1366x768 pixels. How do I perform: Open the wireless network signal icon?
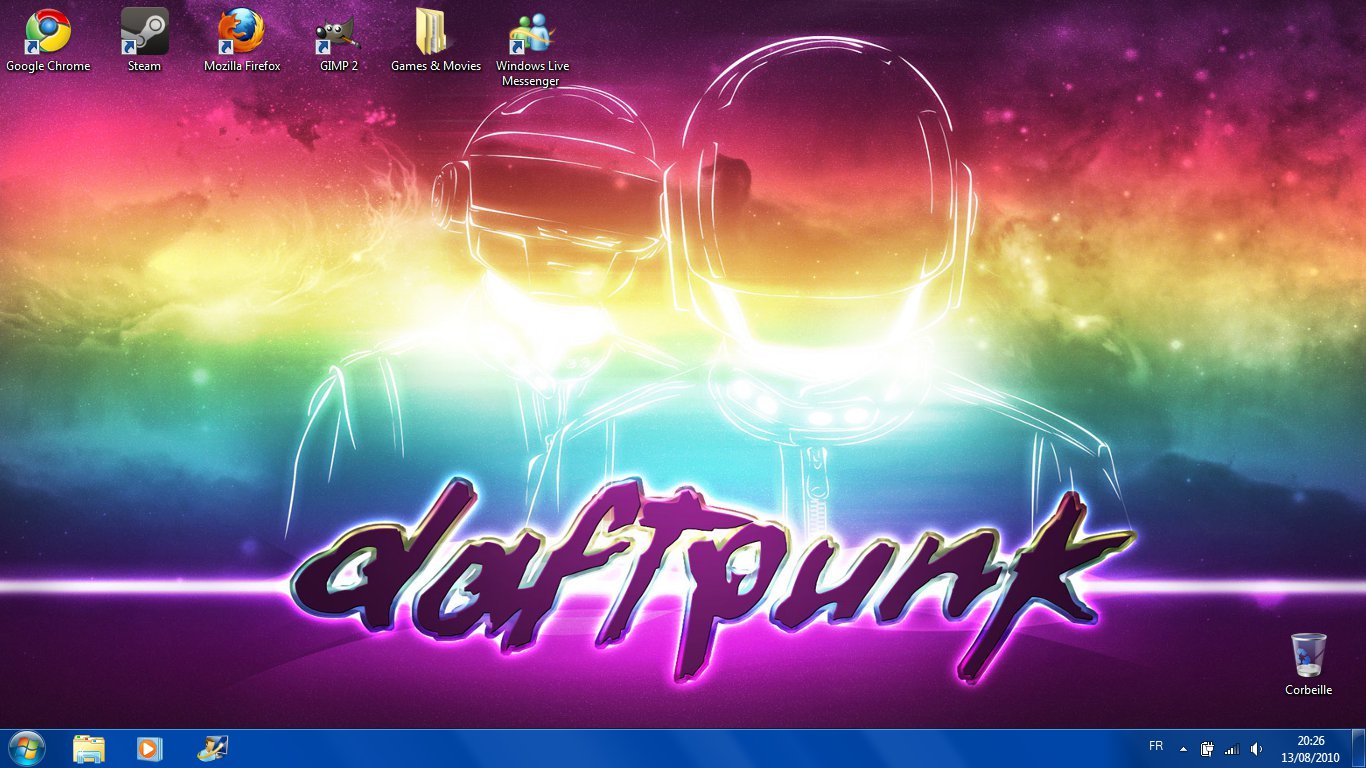1232,749
